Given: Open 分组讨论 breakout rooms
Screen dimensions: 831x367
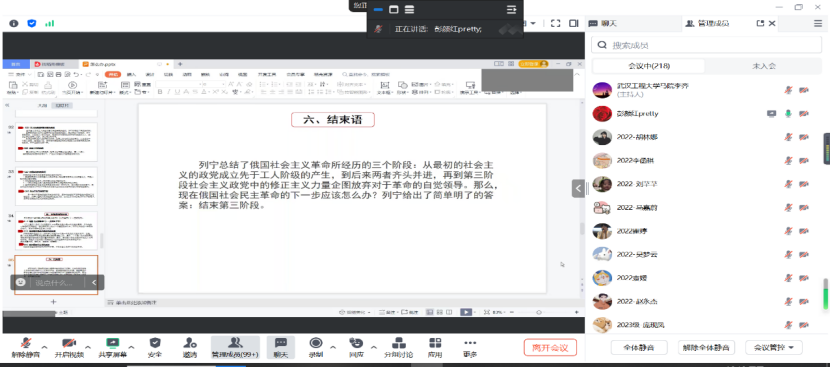Looking at the screenshot, I should pyautogui.click(x=399, y=347).
